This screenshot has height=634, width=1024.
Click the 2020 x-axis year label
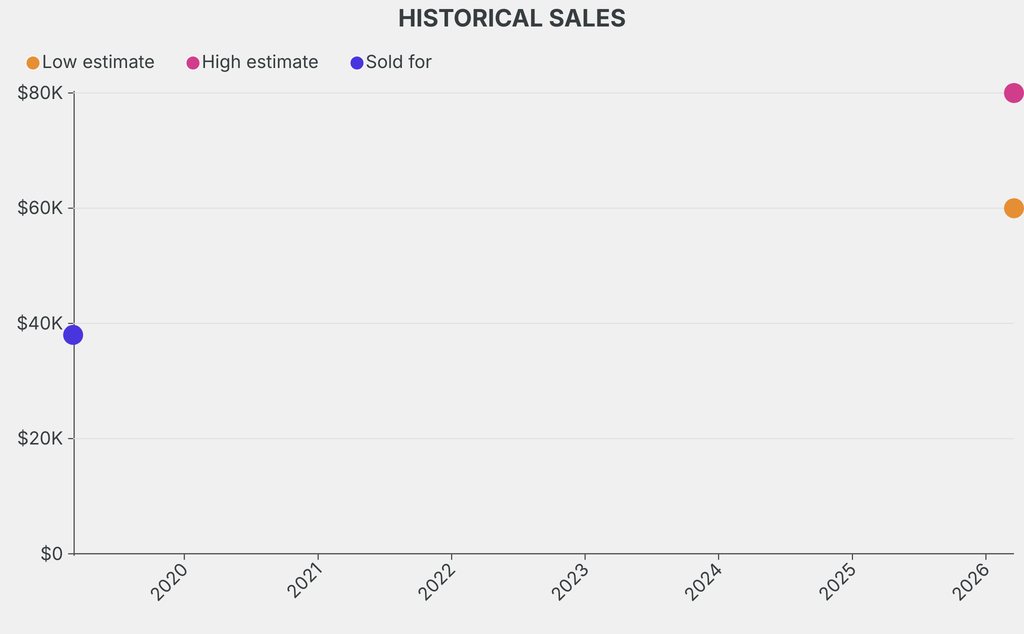(171, 580)
